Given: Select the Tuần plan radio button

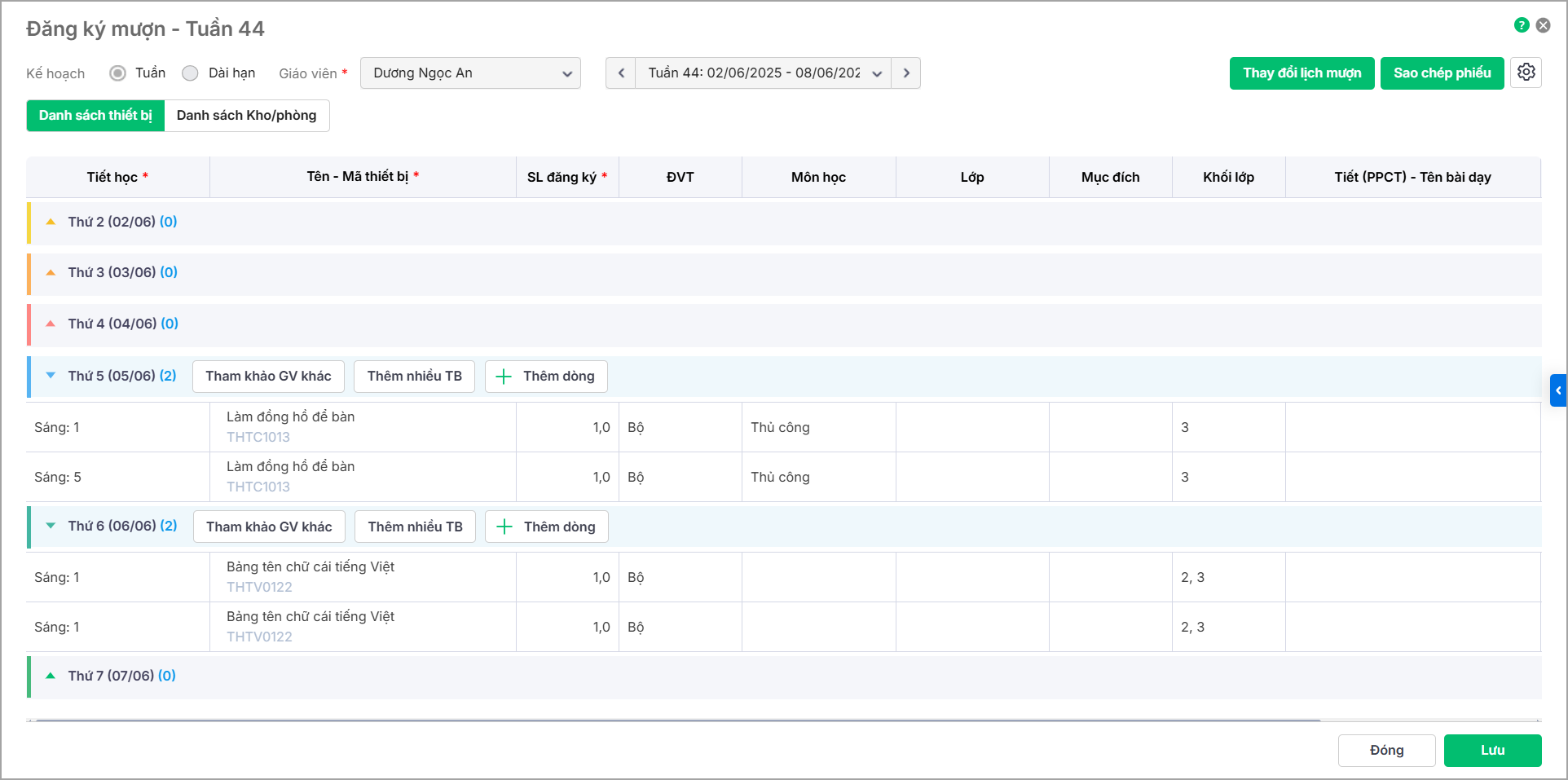Looking at the screenshot, I should (x=118, y=73).
